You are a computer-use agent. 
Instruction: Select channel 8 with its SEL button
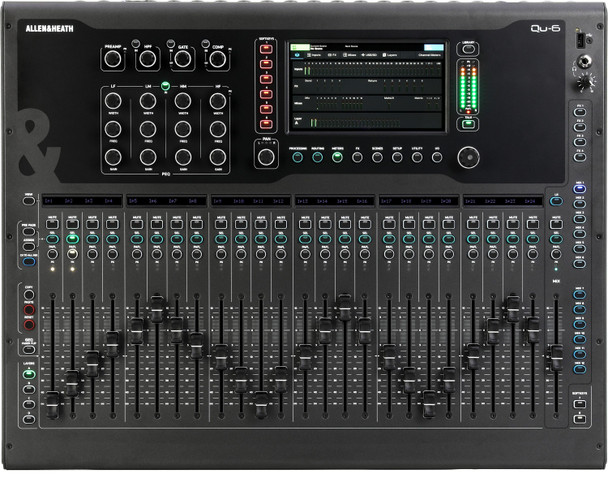tap(197, 239)
